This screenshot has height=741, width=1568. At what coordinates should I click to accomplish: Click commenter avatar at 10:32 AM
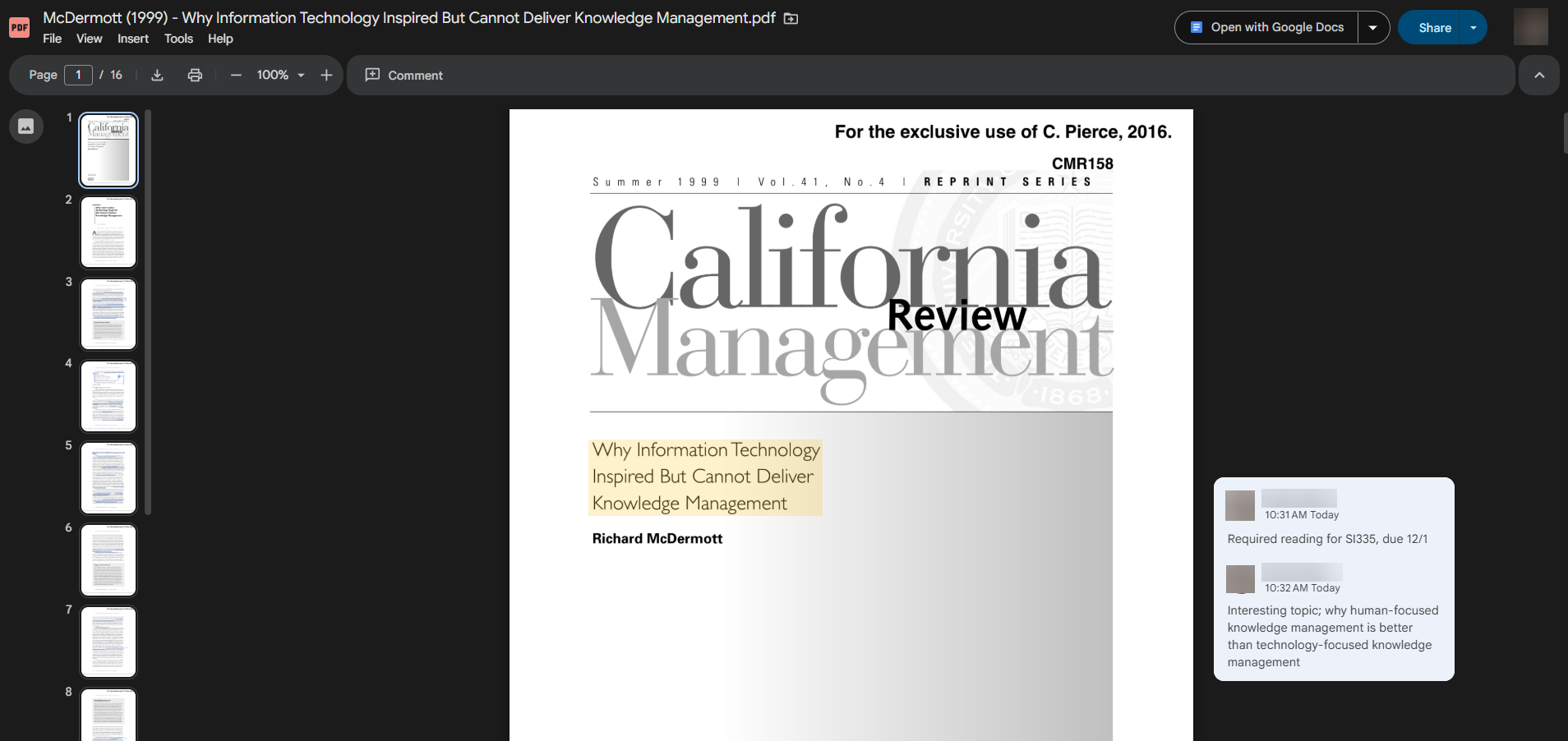pos(1240,578)
